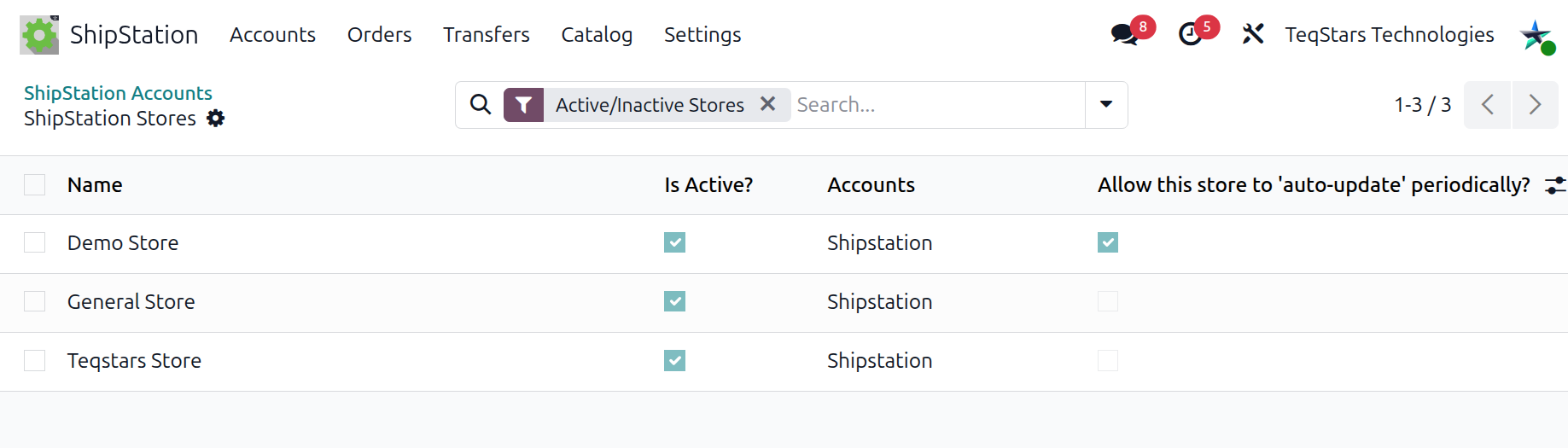The height and width of the screenshot is (448, 1568).
Task: Click Shipstation account in Teqstars Store row
Action: [879, 361]
